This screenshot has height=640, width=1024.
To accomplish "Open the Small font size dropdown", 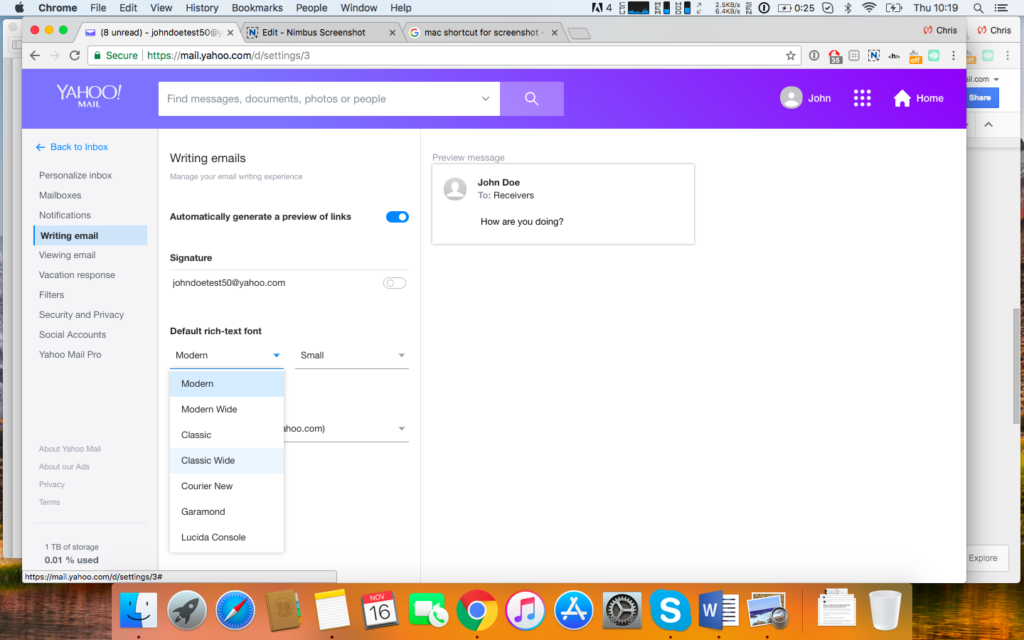I will (352, 355).
